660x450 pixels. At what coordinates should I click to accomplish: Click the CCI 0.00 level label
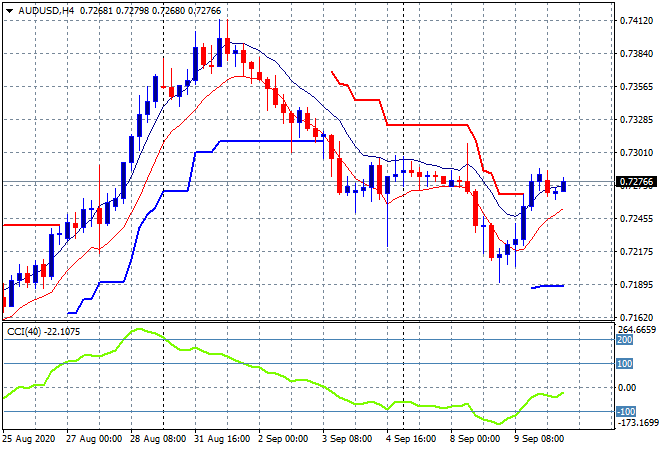[x=625, y=387]
